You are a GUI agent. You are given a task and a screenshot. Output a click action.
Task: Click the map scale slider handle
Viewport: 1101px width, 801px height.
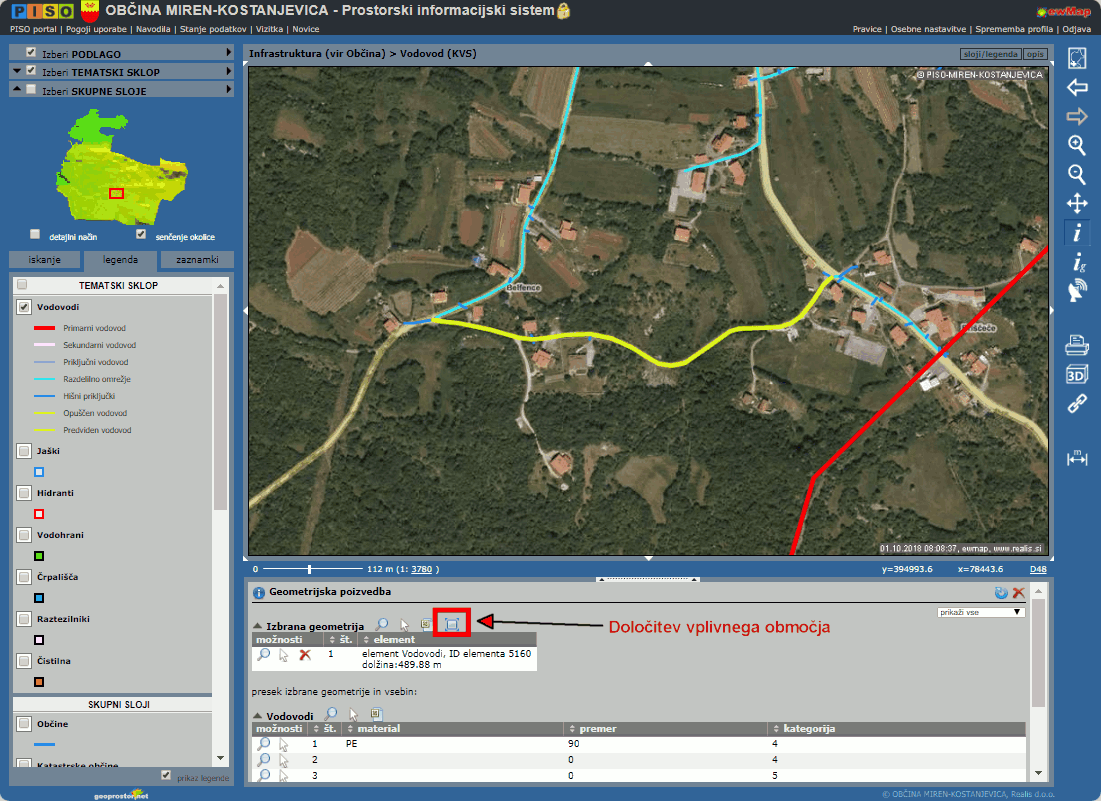309,569
